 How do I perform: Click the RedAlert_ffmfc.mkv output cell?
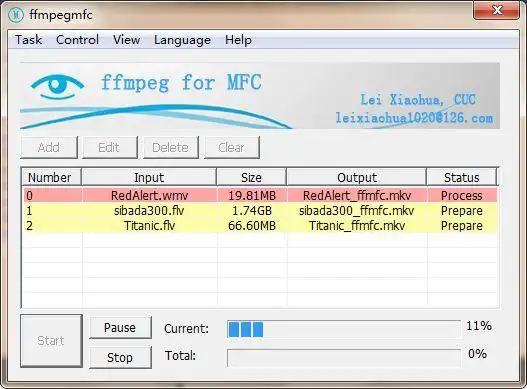[357, 195]
